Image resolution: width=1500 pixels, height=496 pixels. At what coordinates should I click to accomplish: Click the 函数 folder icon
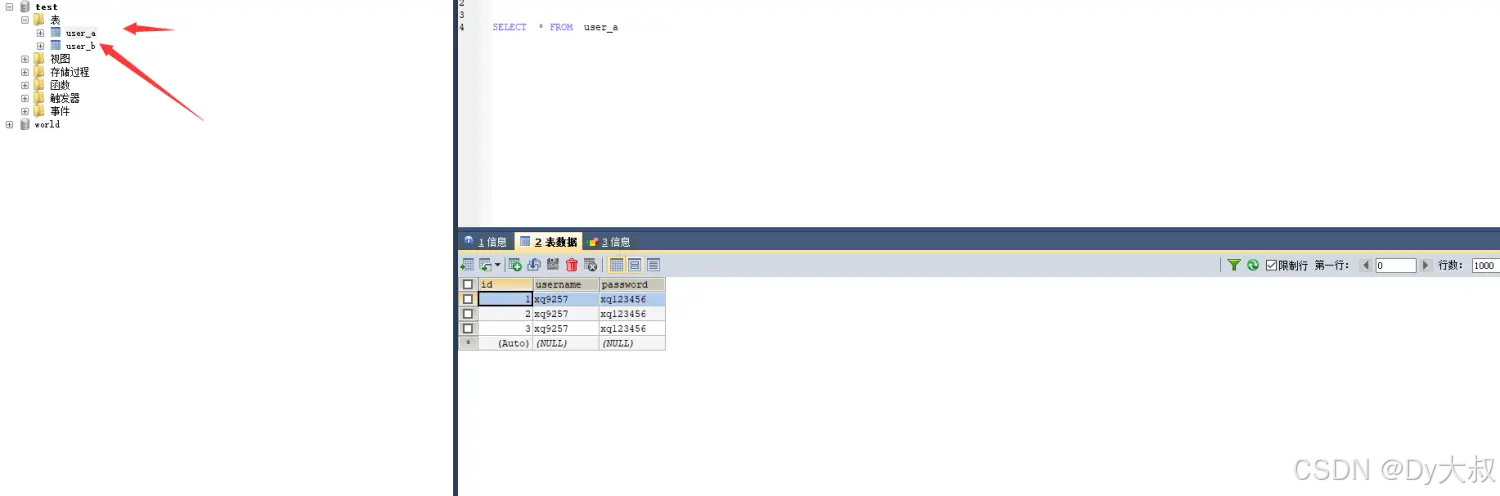(x=40, y=85)
